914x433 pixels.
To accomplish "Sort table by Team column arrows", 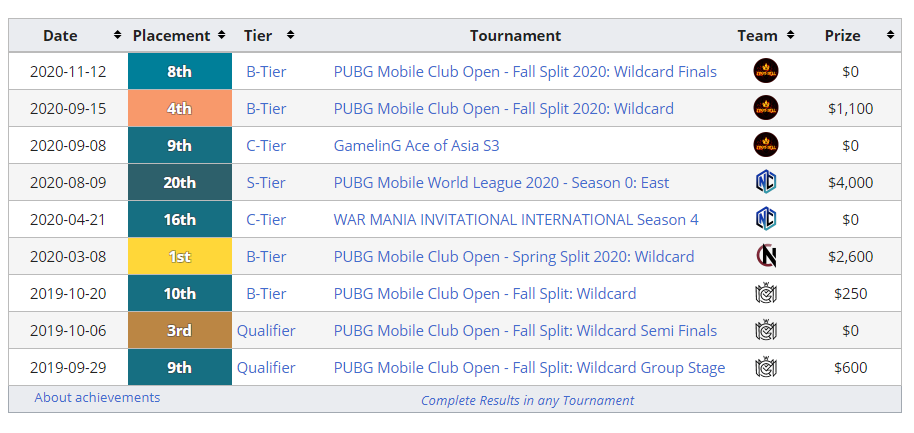I will (790, 35).
